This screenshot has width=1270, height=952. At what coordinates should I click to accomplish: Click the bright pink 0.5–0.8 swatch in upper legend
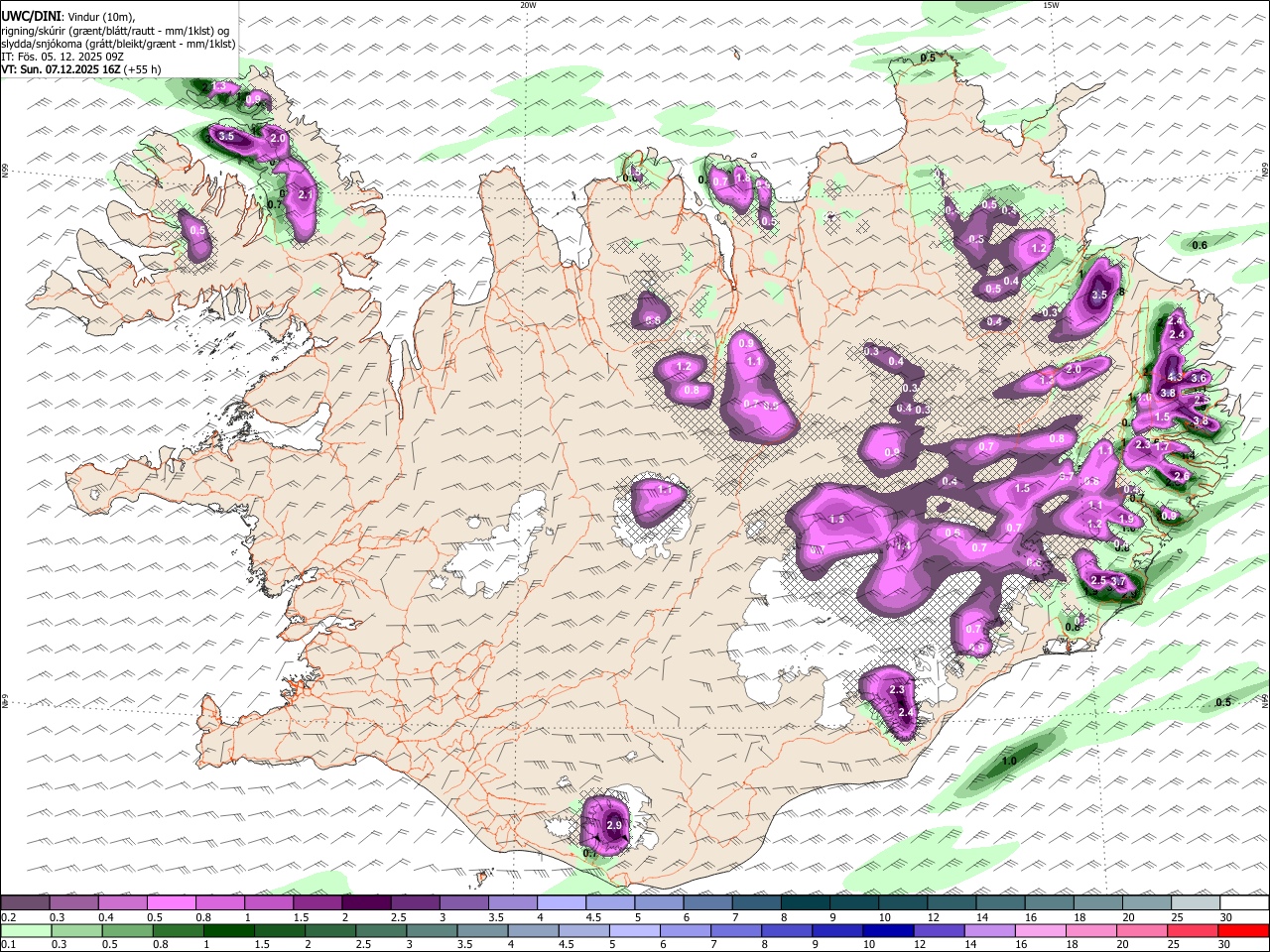point(171,903)
